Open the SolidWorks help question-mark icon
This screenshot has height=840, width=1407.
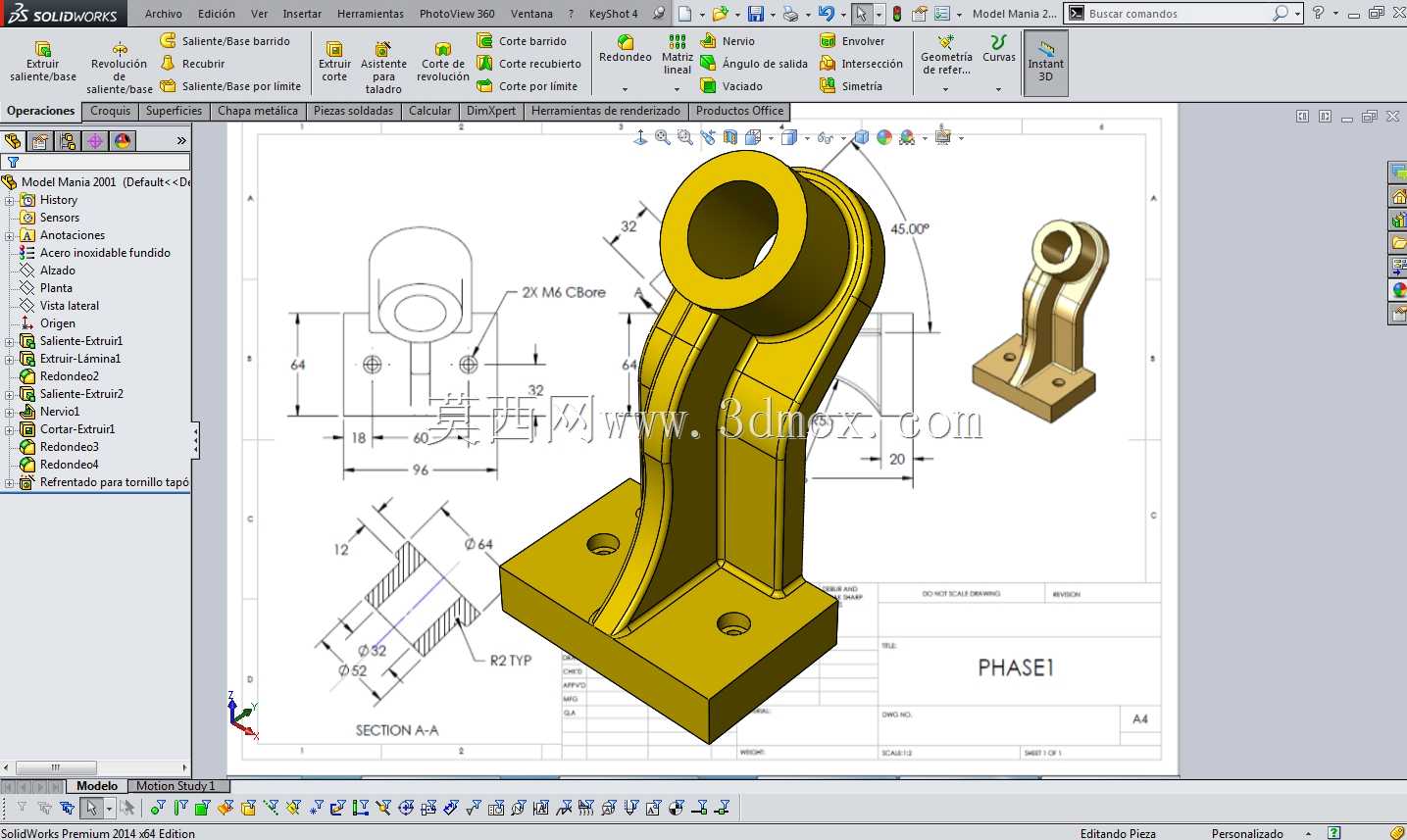1318,13
